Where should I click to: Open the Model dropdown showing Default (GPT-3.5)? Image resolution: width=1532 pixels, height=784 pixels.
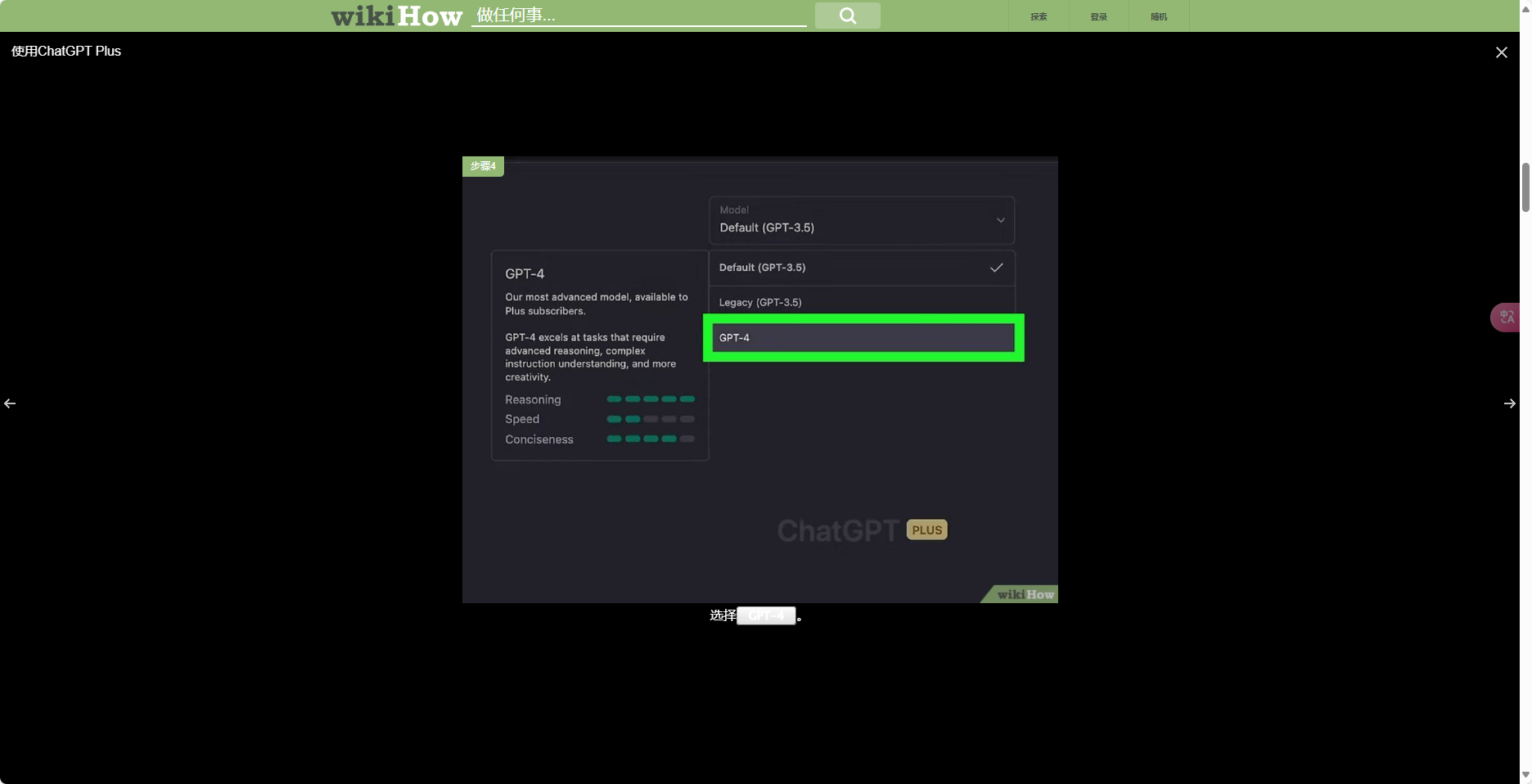860,220
